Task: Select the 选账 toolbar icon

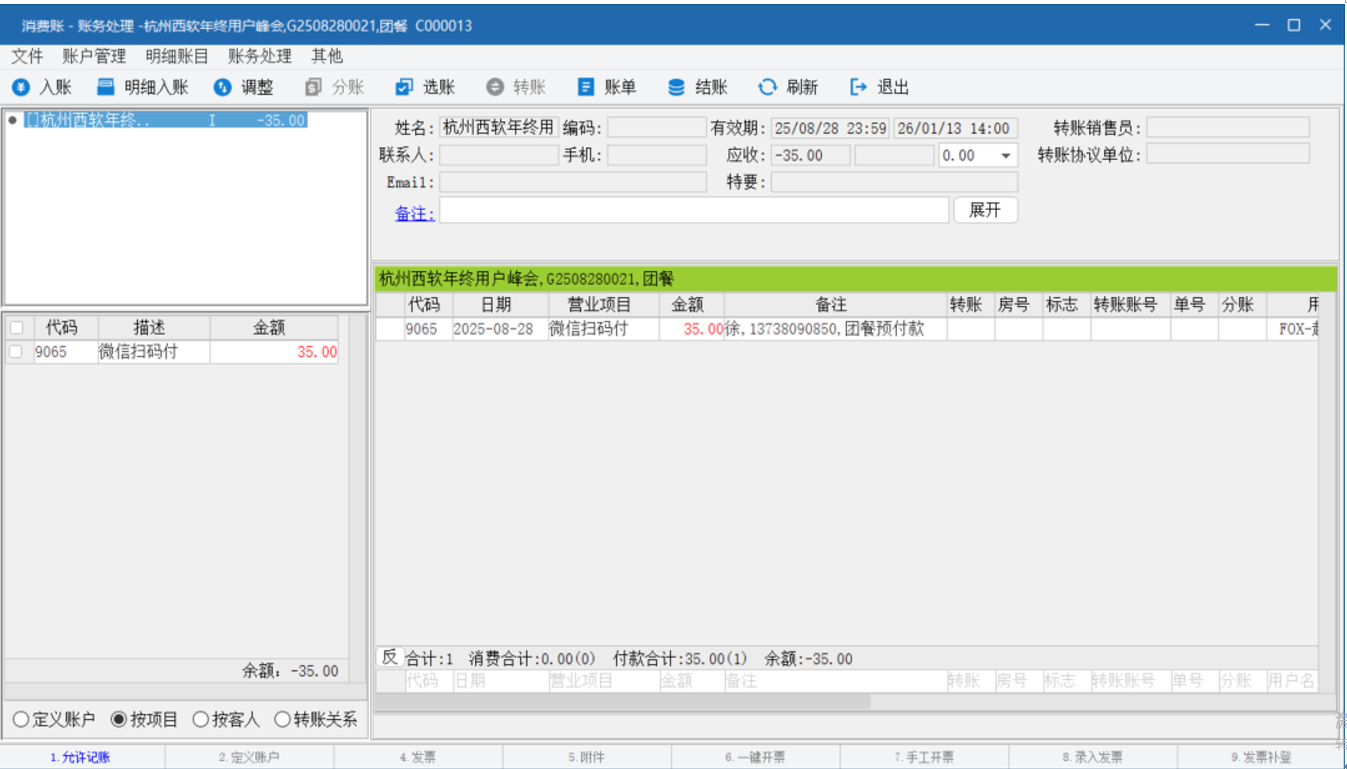Action: click(x=404, y=88)
